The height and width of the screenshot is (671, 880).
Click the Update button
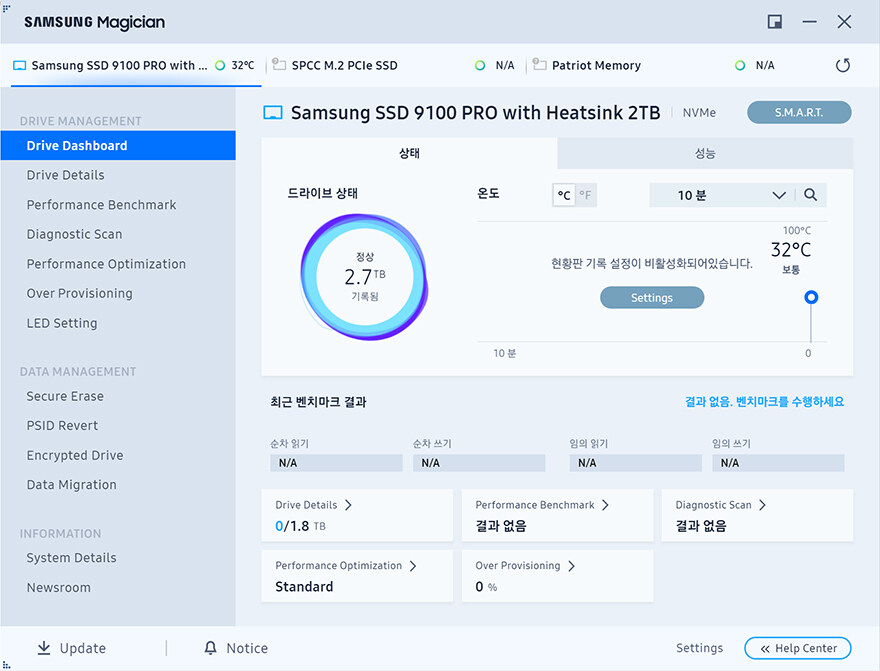71,648
